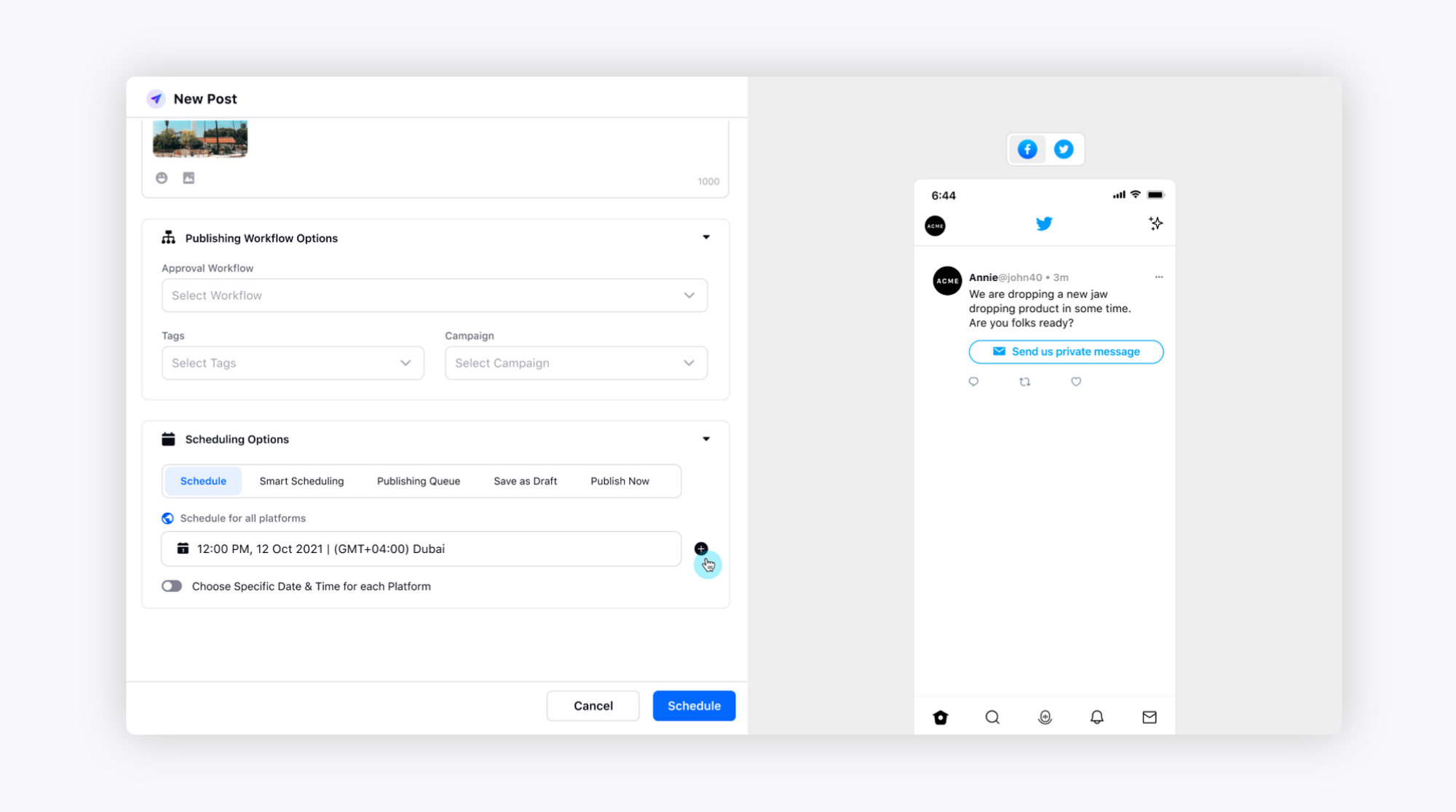Click the publishing workflow options icon
Image resolution: width=1456 pixels, height=812 pixels.
(x=168, y=237)
